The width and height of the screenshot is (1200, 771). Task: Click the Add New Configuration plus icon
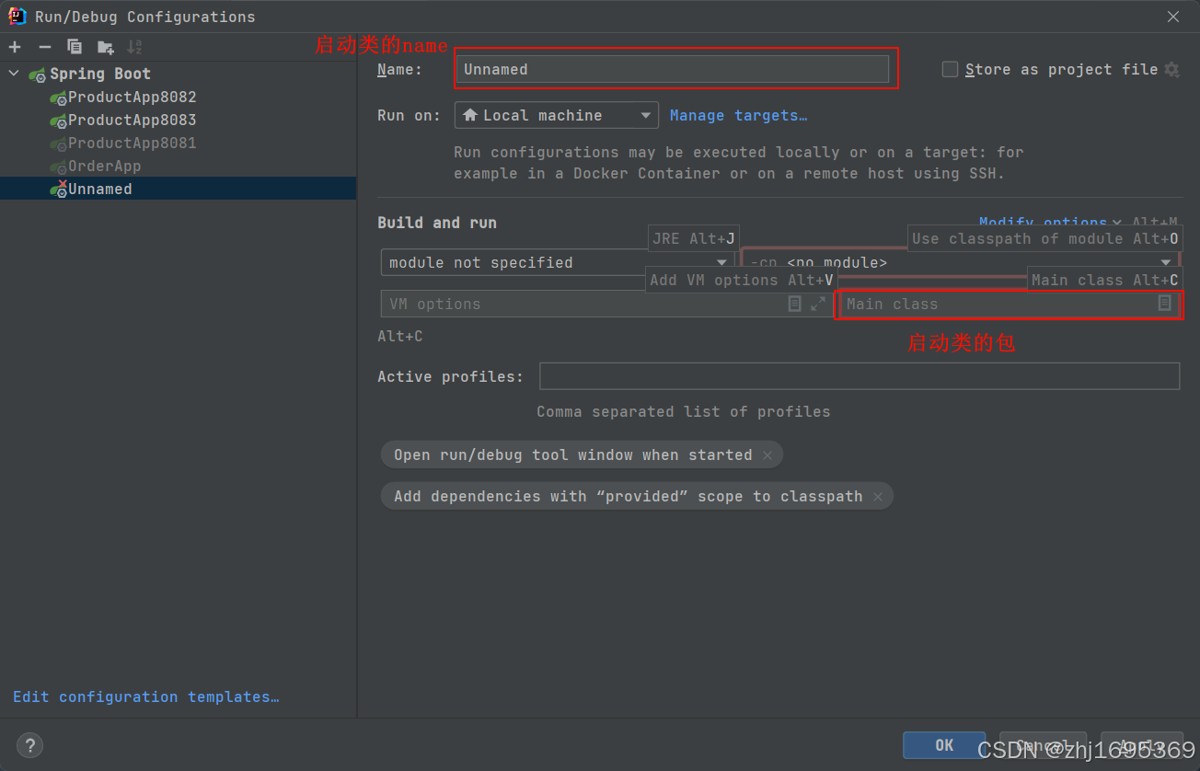[x=15, y=47]
